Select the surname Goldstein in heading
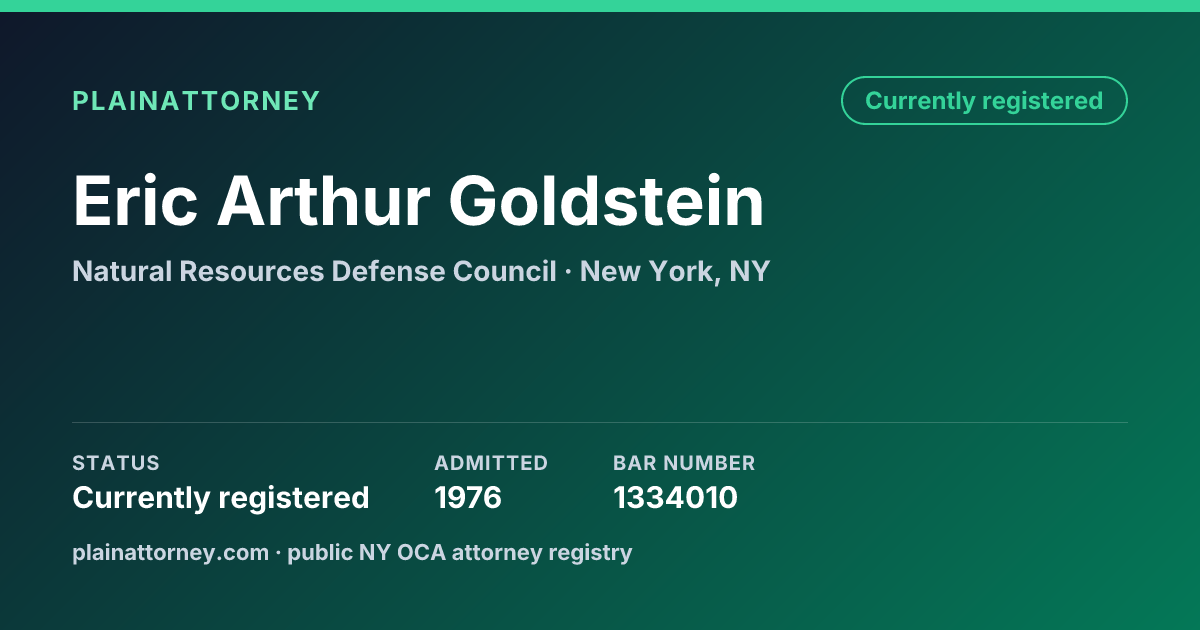The height and width of the screenshot is (630, 1200). [x=606, y=201]
